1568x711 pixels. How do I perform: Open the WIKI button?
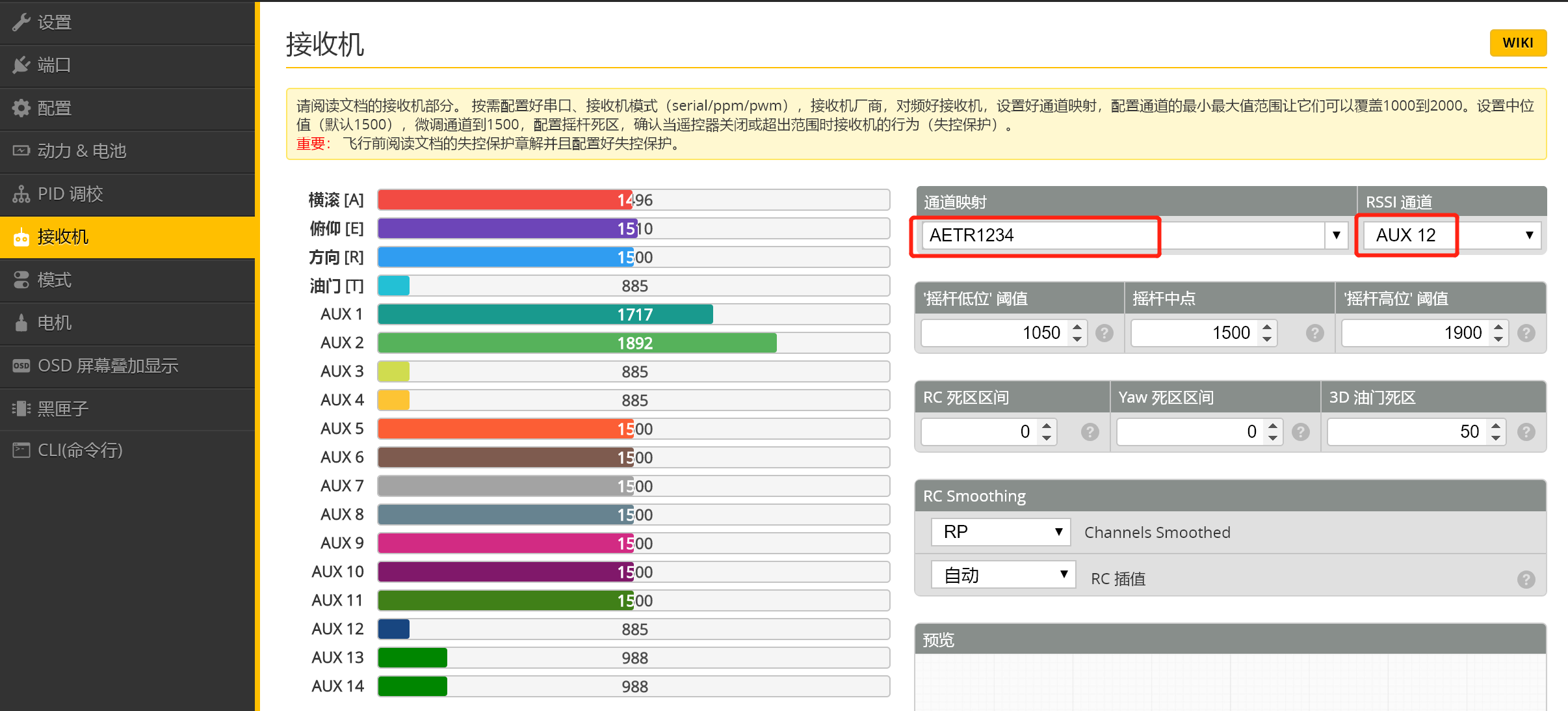1518,43
